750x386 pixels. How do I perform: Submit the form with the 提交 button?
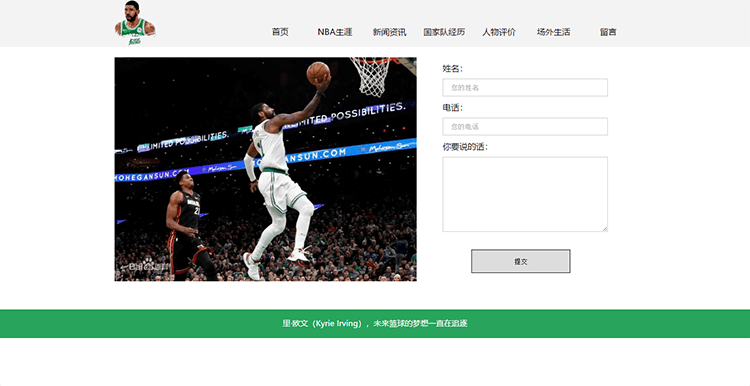click(x=520, y=261)
